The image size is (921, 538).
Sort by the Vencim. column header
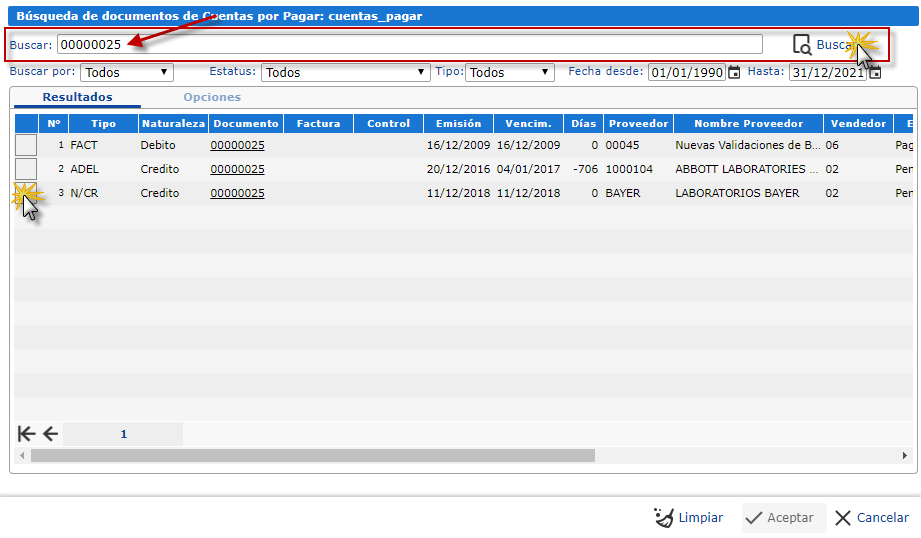tap(528, 123)
